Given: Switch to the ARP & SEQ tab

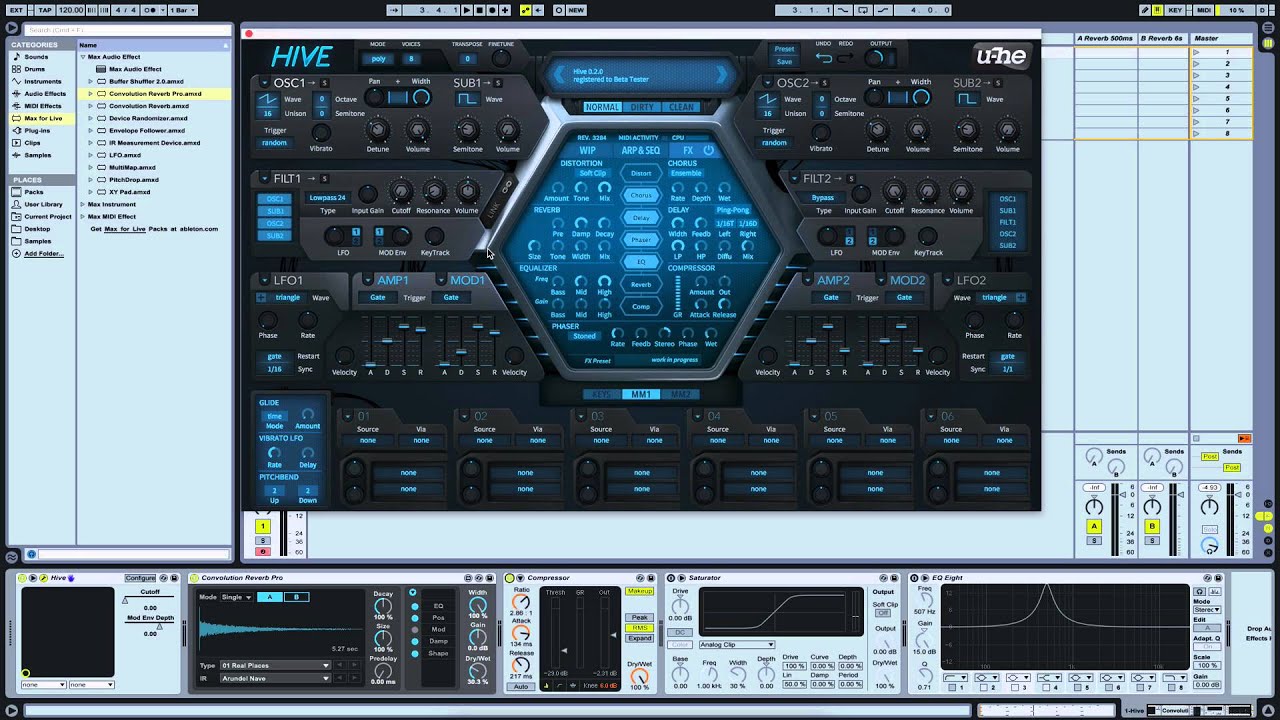Looking at the screenshot, I should pos(641,150).
